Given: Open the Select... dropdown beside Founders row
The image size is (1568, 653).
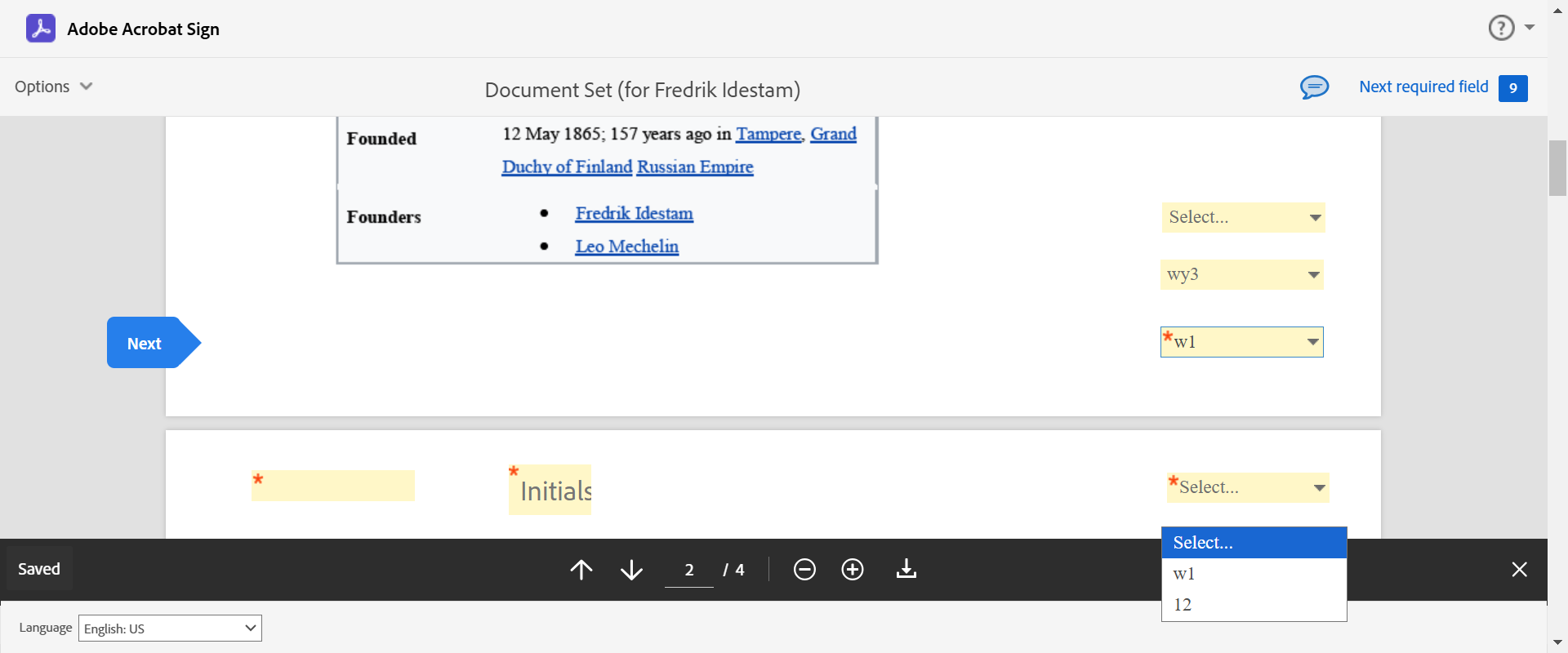Looking at the screenshot, I should [1243, 217].
